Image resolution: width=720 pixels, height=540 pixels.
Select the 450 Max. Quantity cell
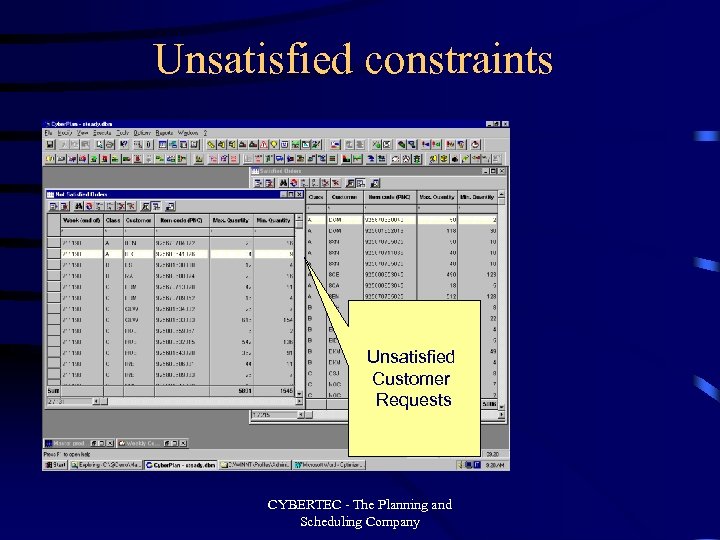437,275
